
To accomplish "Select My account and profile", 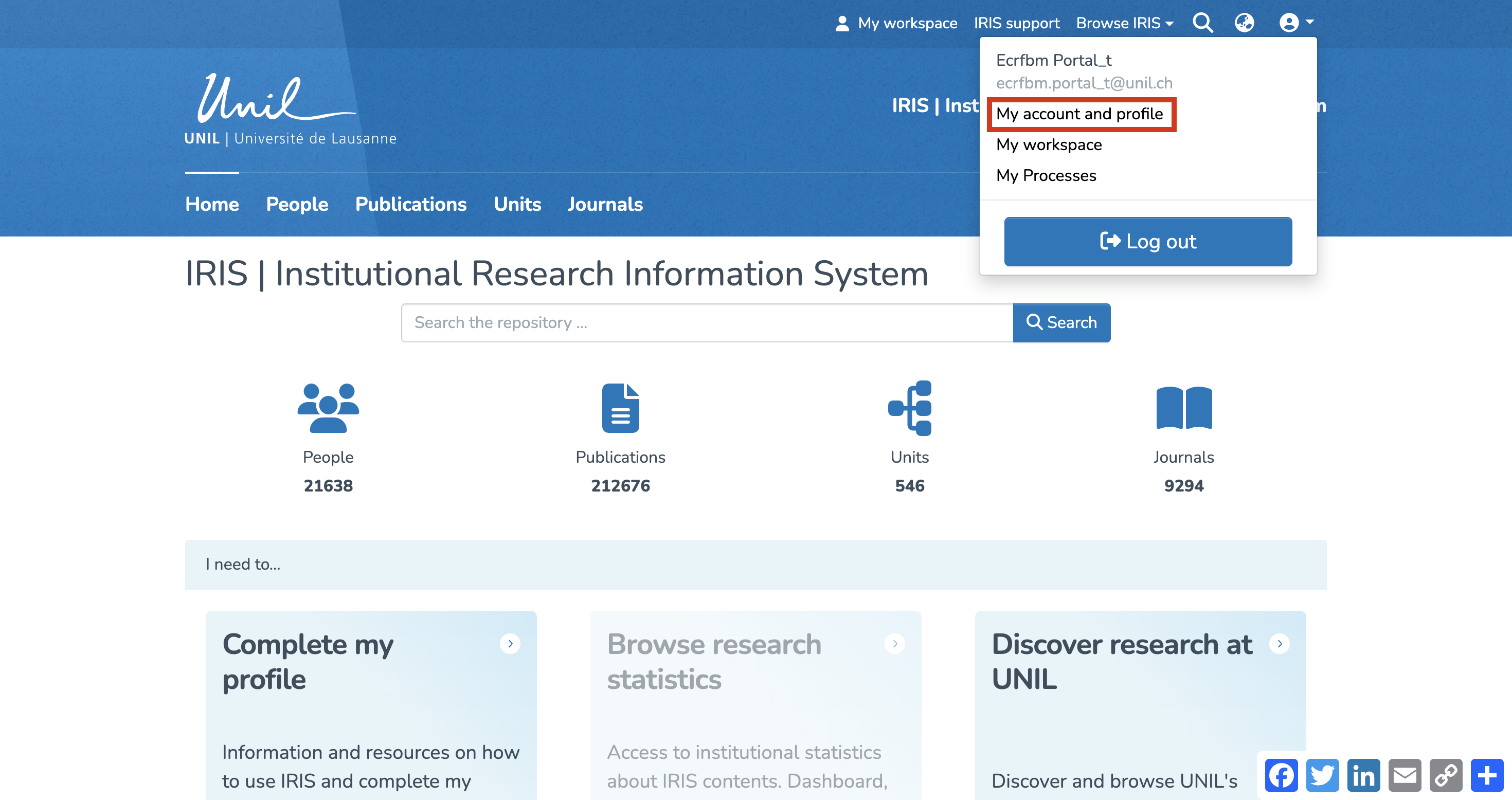I will click(1079, 114).
